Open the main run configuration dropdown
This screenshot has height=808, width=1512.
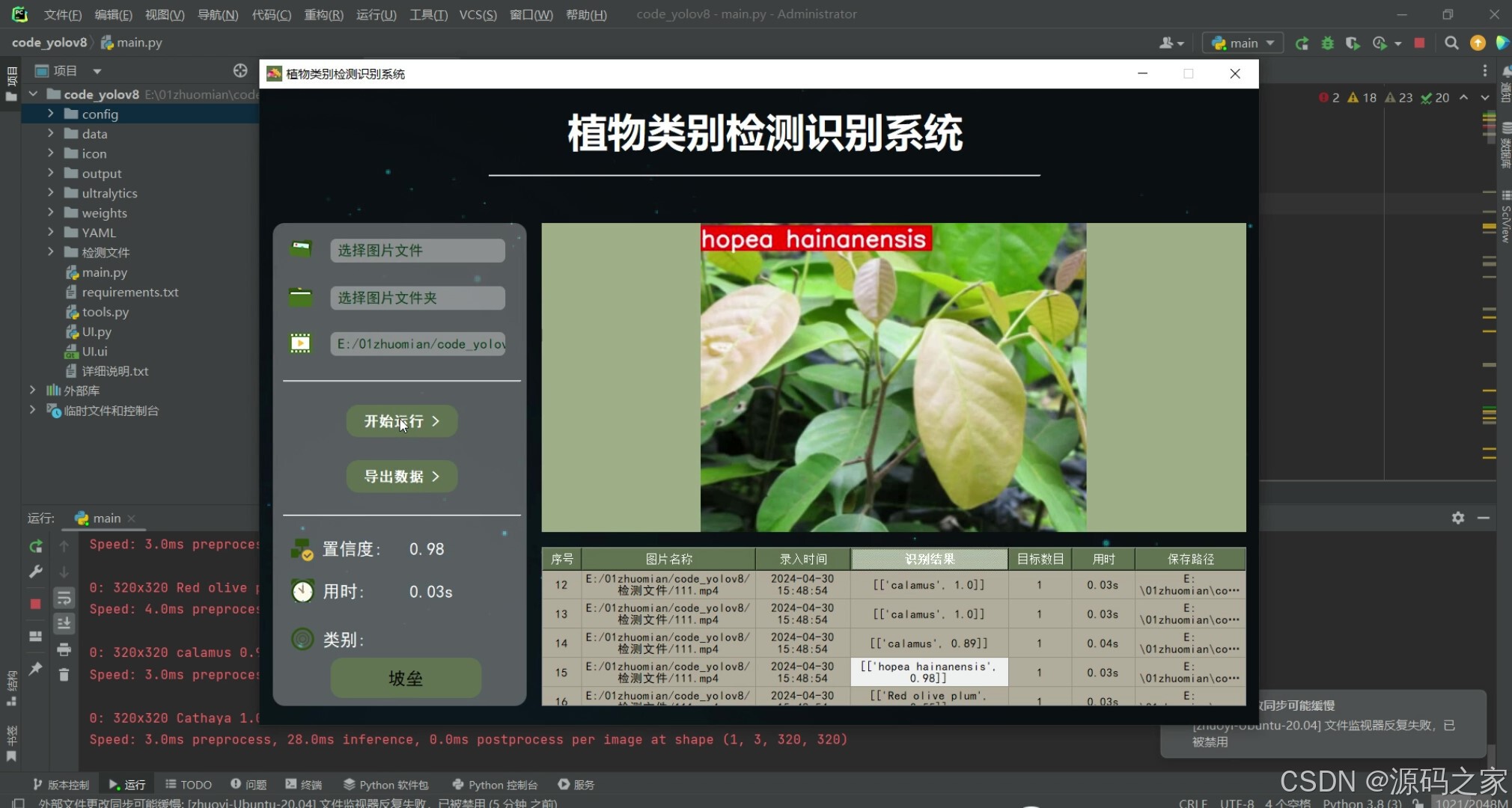pos(1241,43)
